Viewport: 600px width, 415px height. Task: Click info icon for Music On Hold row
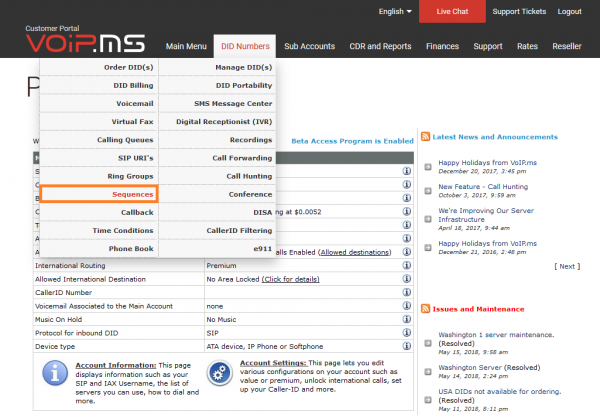[x=406, y=319]
